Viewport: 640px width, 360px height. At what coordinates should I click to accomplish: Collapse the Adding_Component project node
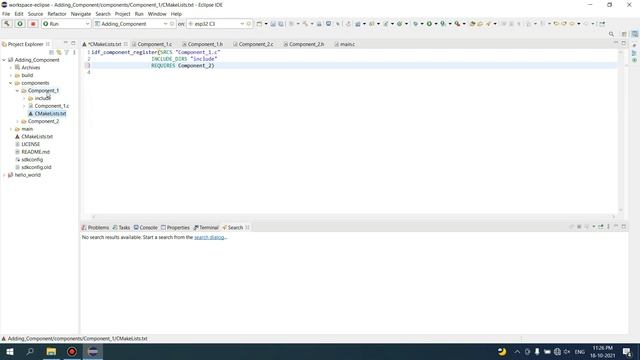click(x=4, y=60)
